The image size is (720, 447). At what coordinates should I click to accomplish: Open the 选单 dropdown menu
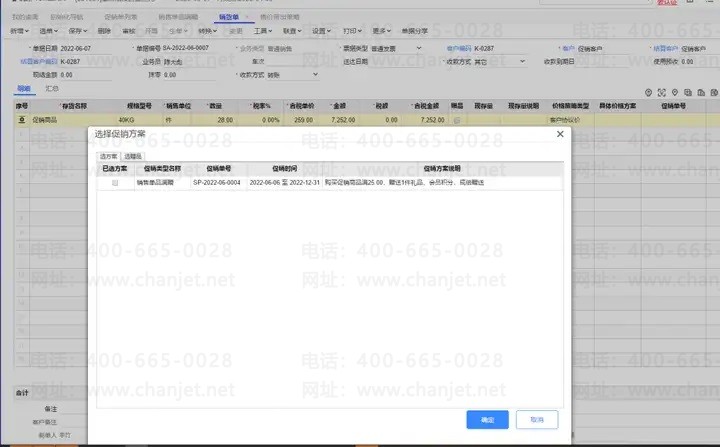(49, 31)
